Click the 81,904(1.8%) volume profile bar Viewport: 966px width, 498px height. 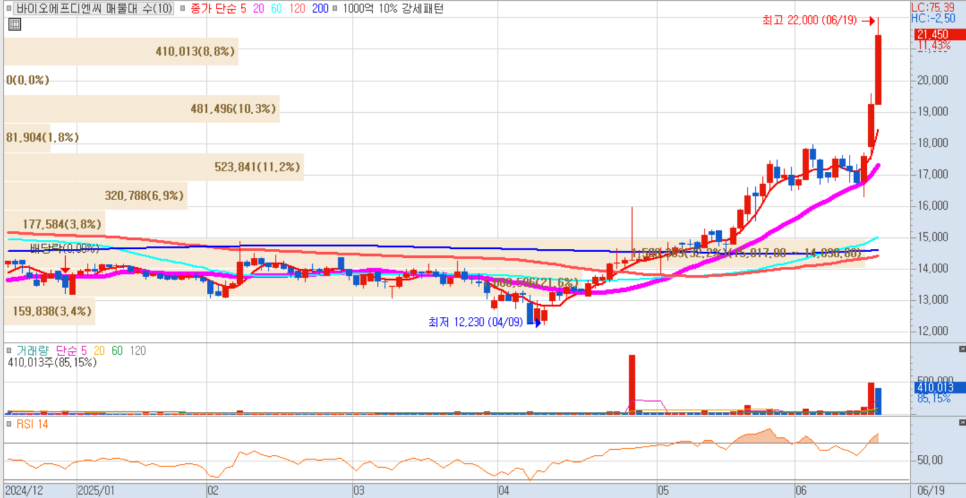coord(27,137)
